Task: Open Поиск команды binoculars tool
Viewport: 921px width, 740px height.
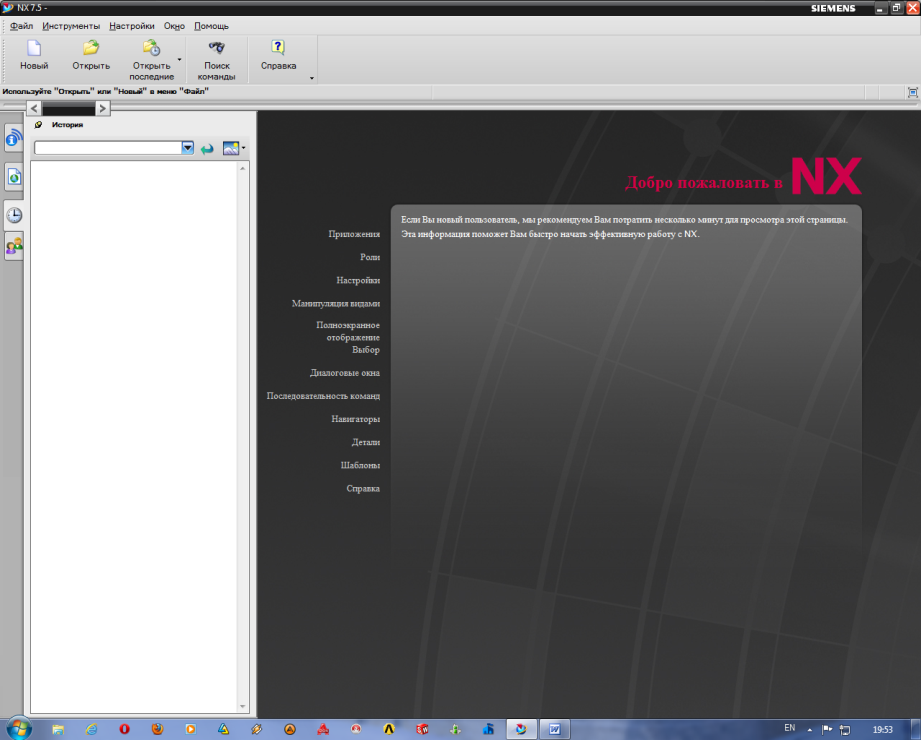Action: tap(217, 48)
